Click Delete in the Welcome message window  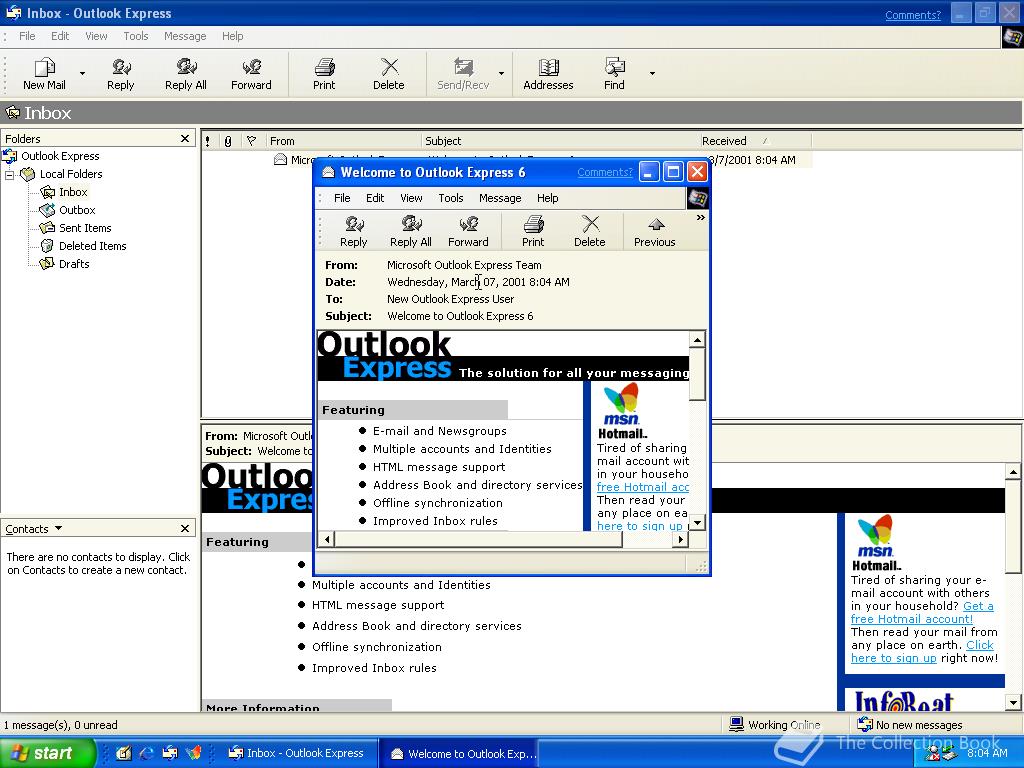coord(590,232)
